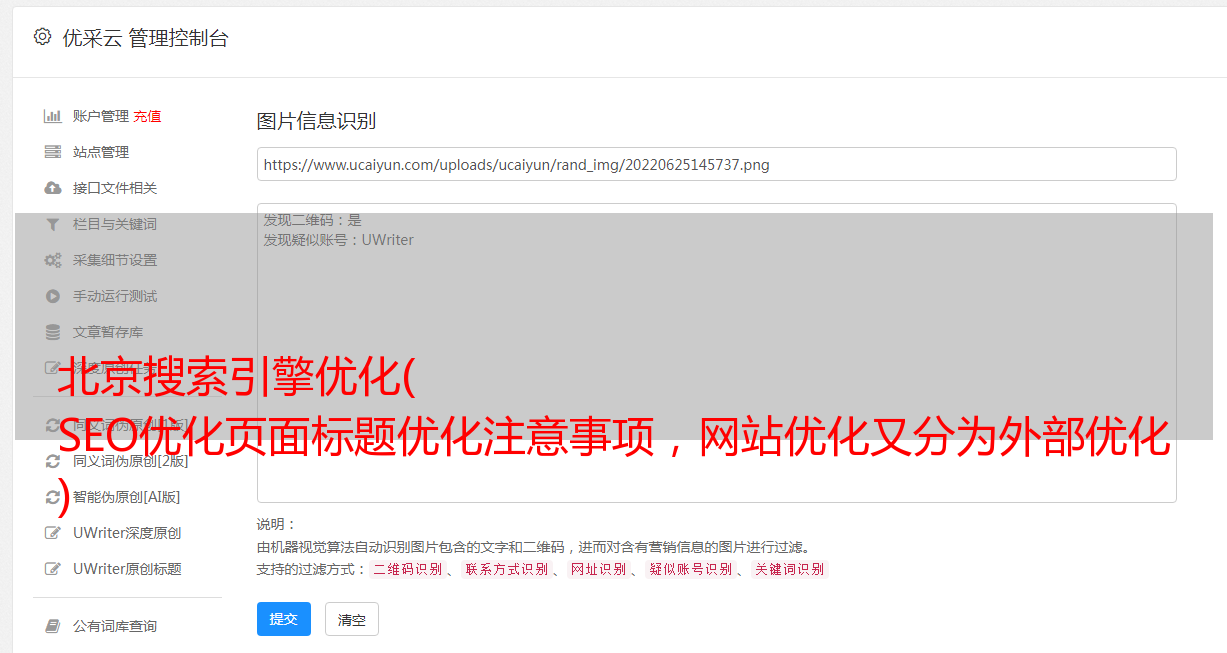Click the blue 提交 button

(284, 619)
